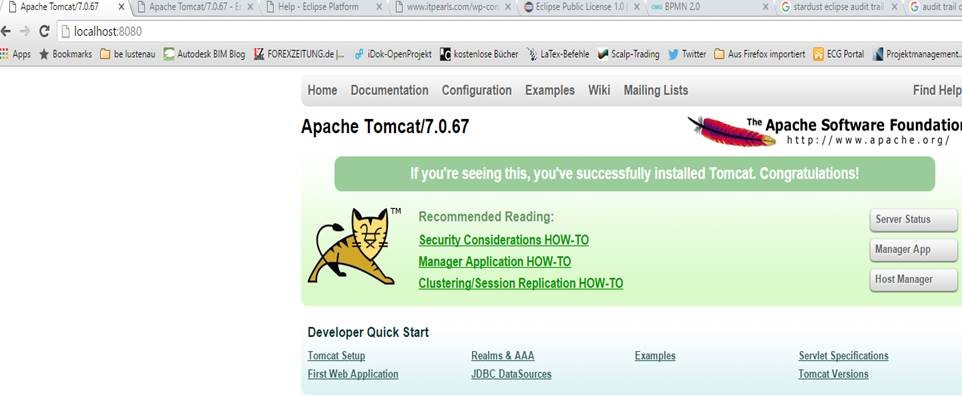
Task: Click the green Congratulations banner text
Action: (x=634, y=174)
